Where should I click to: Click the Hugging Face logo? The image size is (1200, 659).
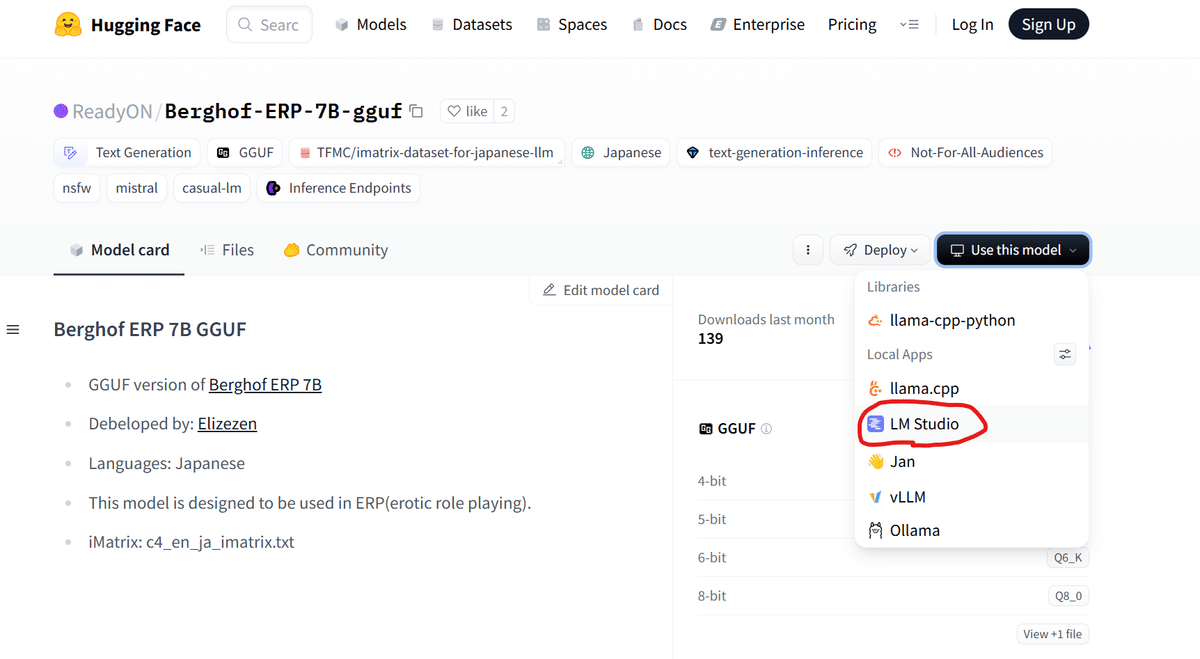(127, 25)
